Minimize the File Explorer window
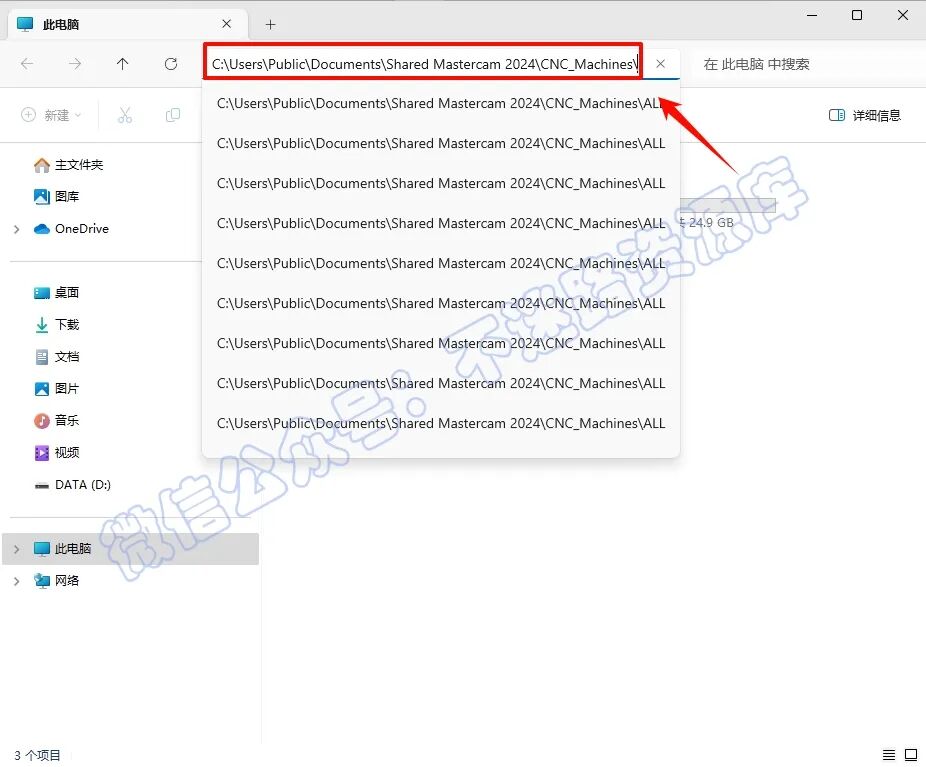This screenshot has height=767, width=926. click(812, 15)
